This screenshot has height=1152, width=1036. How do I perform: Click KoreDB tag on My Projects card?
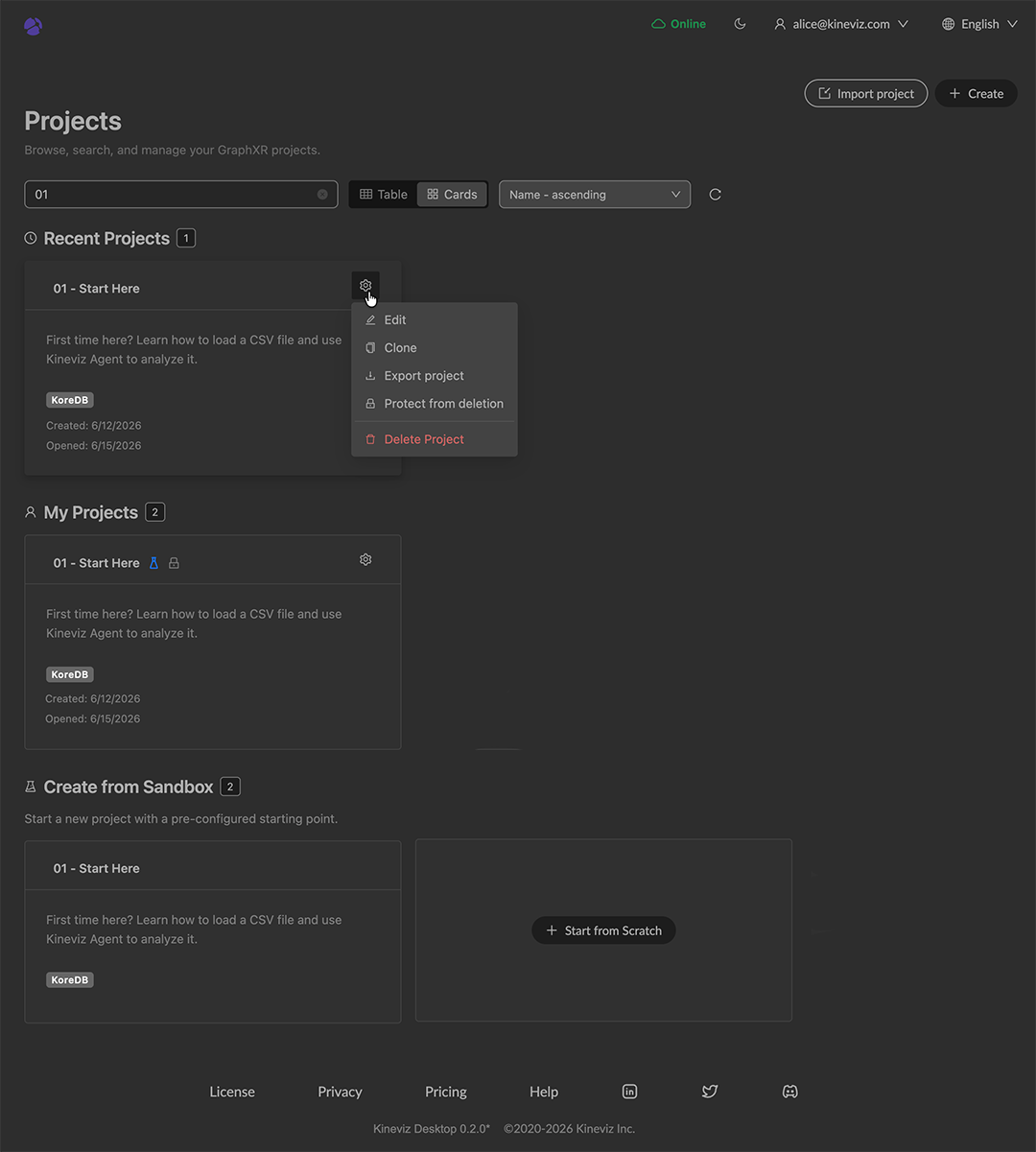pyautogui.click(x=70, y=674)
